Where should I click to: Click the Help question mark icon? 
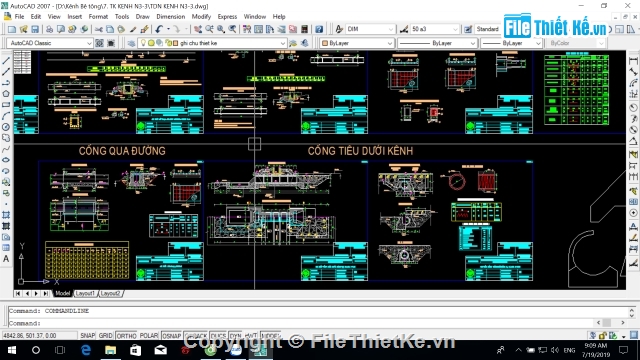click(x=319, y=29)
